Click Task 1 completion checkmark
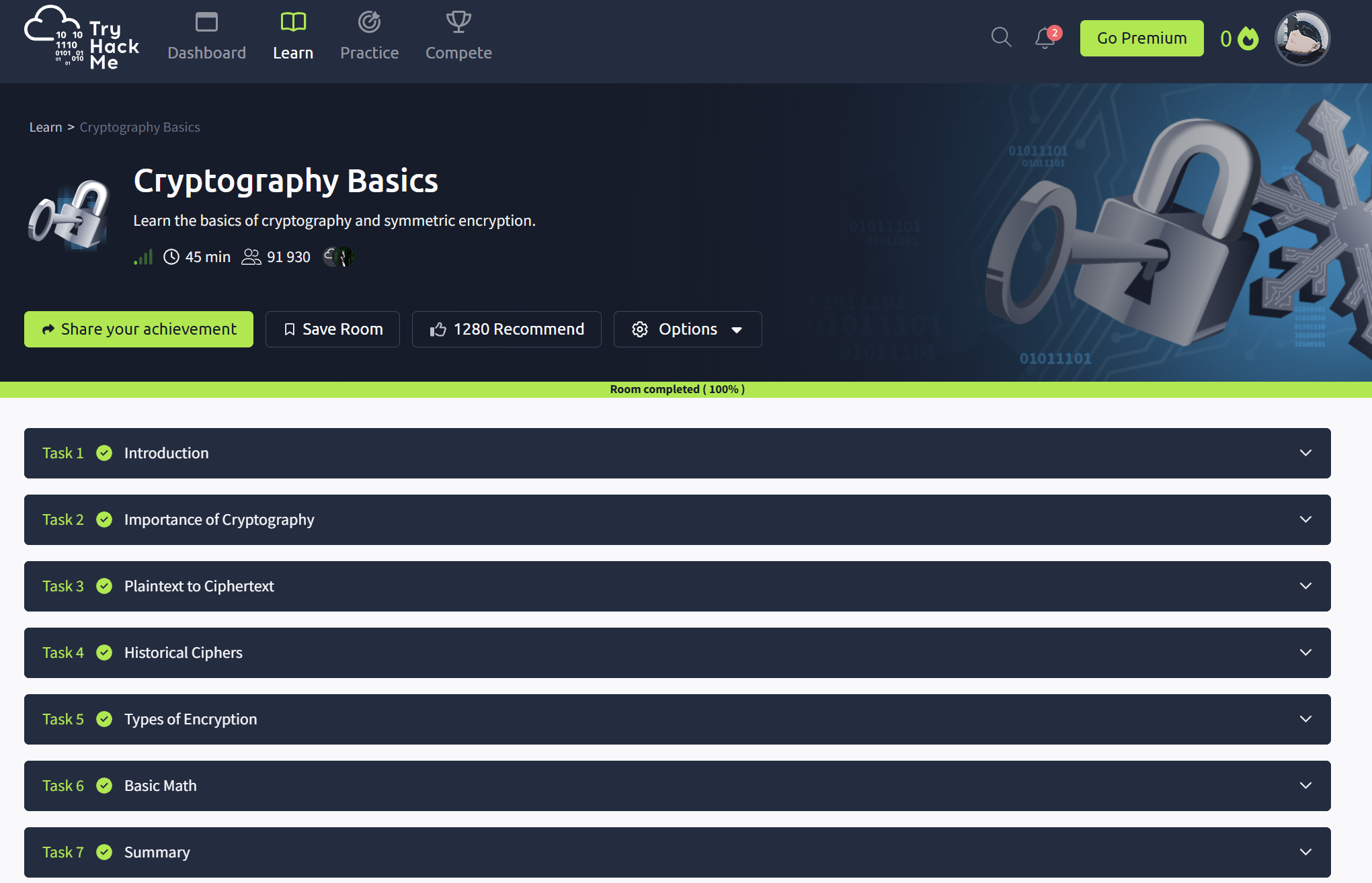 (x=104, y=453)
